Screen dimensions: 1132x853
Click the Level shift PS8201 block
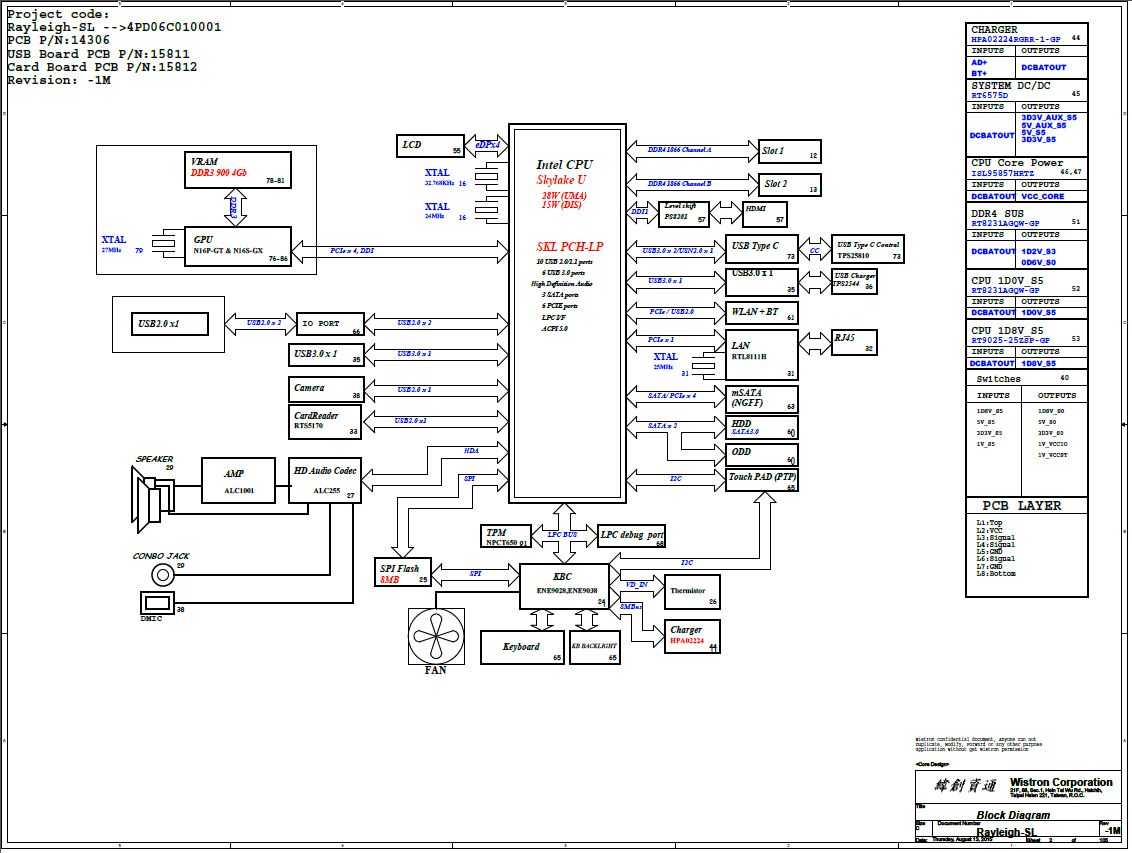tap(684, 214)
